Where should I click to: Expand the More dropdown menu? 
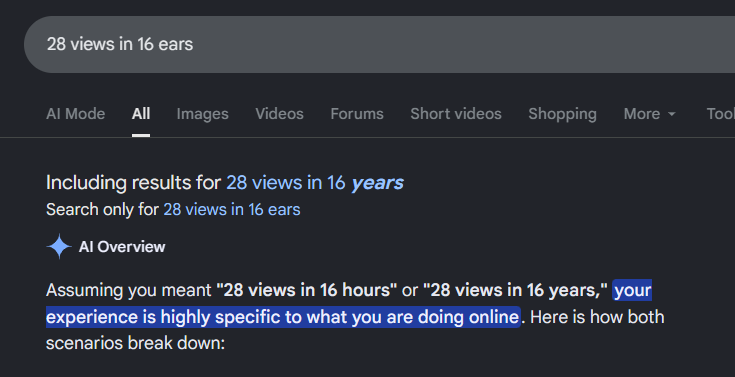[649, 114]
